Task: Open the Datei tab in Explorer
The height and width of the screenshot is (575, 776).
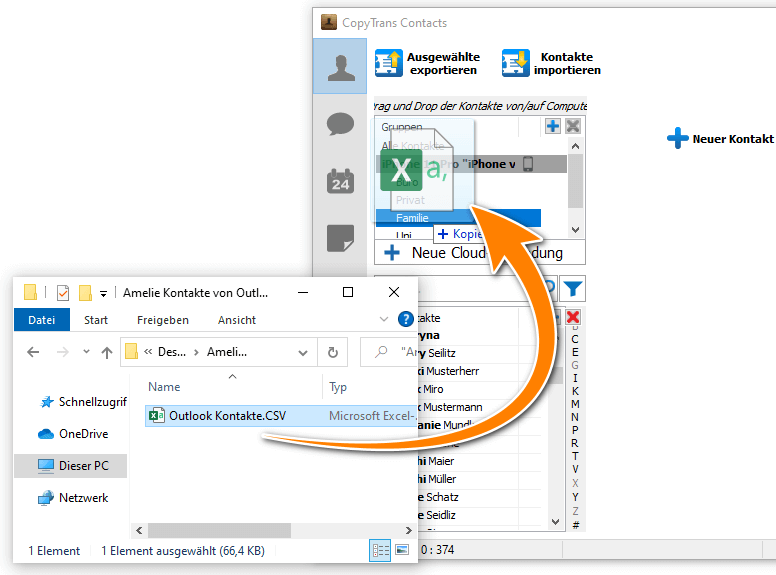Action: (42, 320)
